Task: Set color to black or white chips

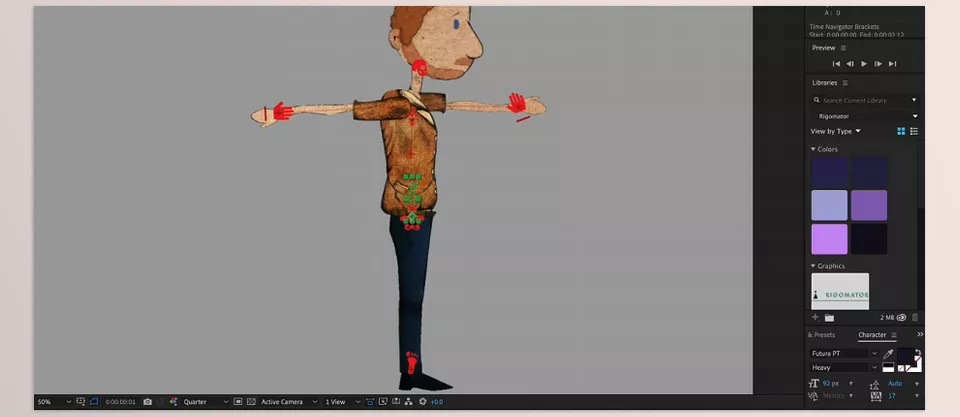Action: coord(888,367)
